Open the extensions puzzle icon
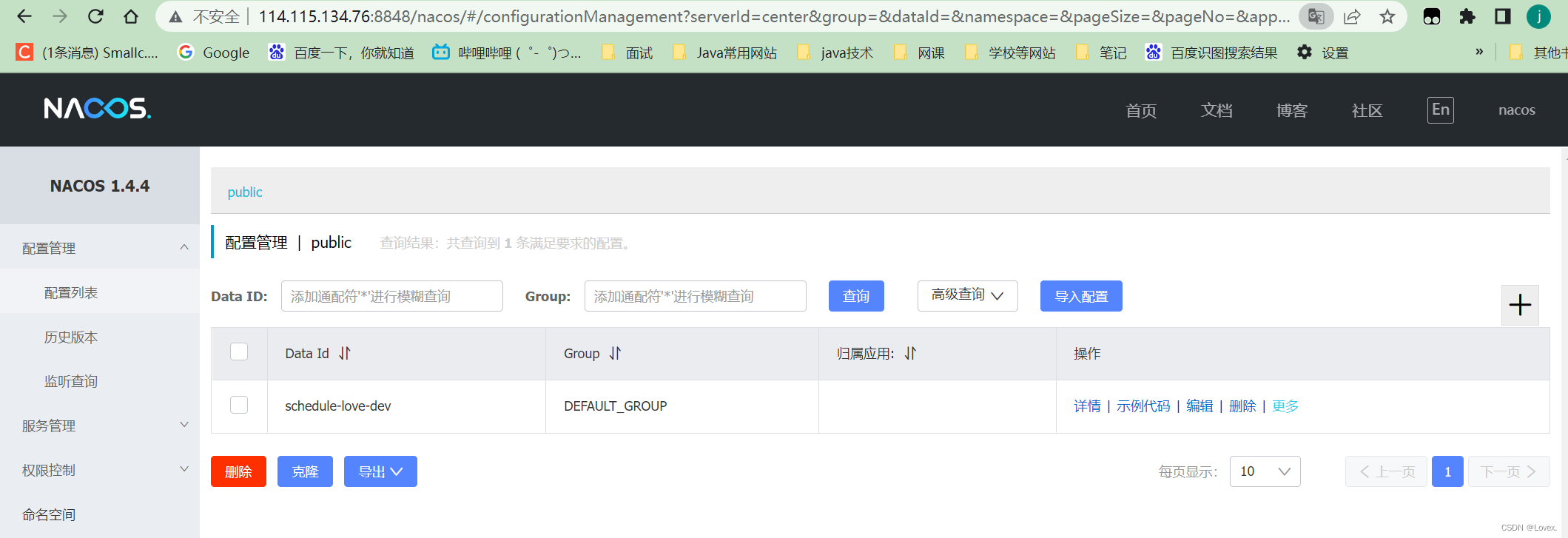Screen dimensions: 1568x538 pos(1467,16)
